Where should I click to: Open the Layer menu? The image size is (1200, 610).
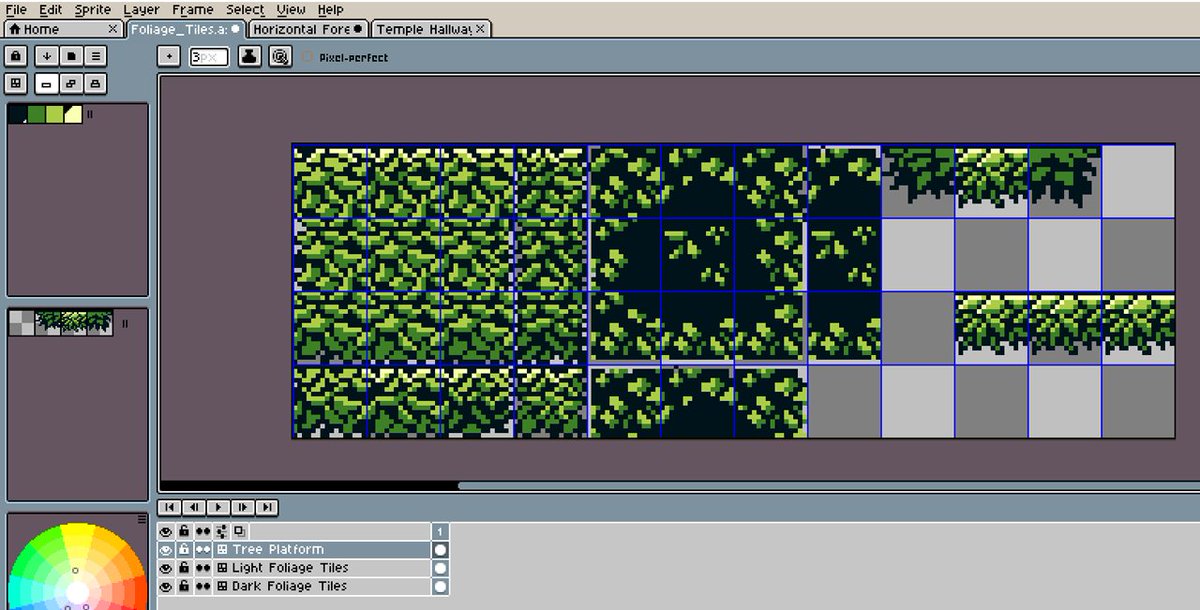(141, 9)
